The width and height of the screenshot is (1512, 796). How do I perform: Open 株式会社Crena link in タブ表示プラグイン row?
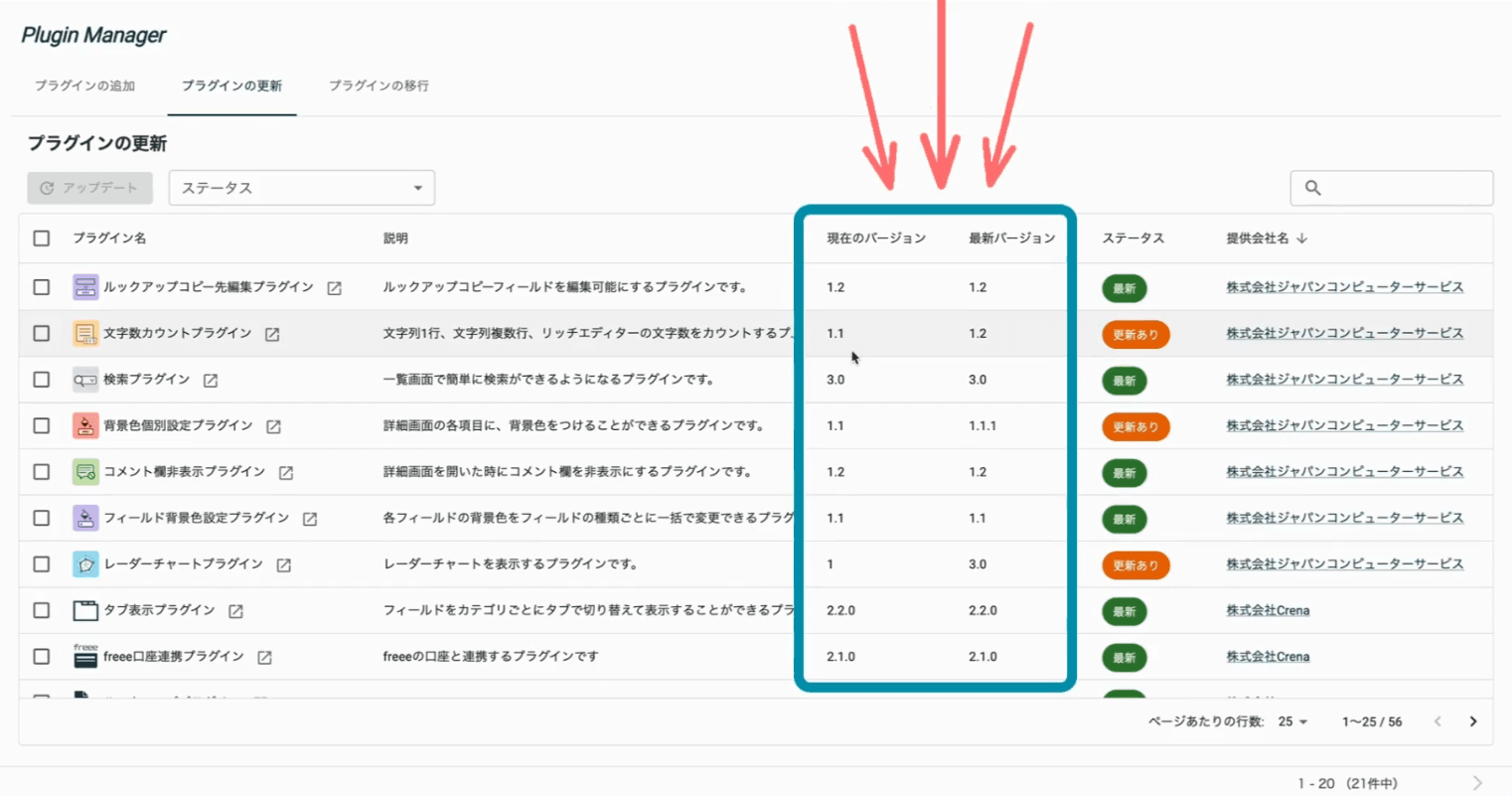1268,610
